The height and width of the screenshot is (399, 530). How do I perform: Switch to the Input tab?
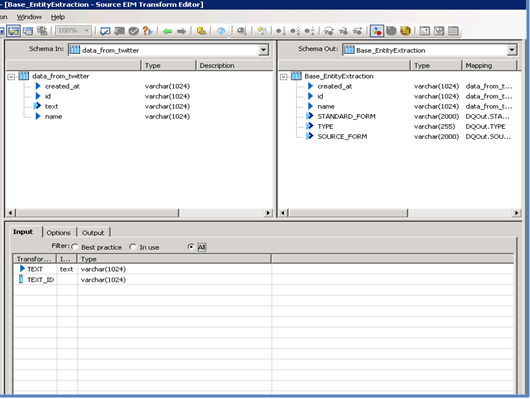tap(23, 232)
